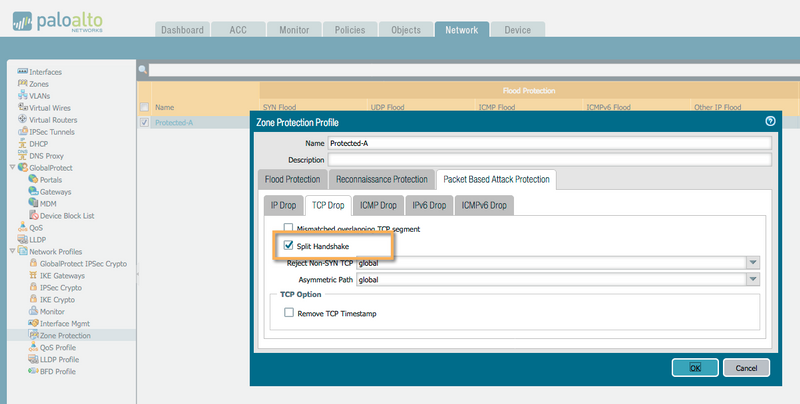Click the help question mark icon in dialog

tap(770, 121)
